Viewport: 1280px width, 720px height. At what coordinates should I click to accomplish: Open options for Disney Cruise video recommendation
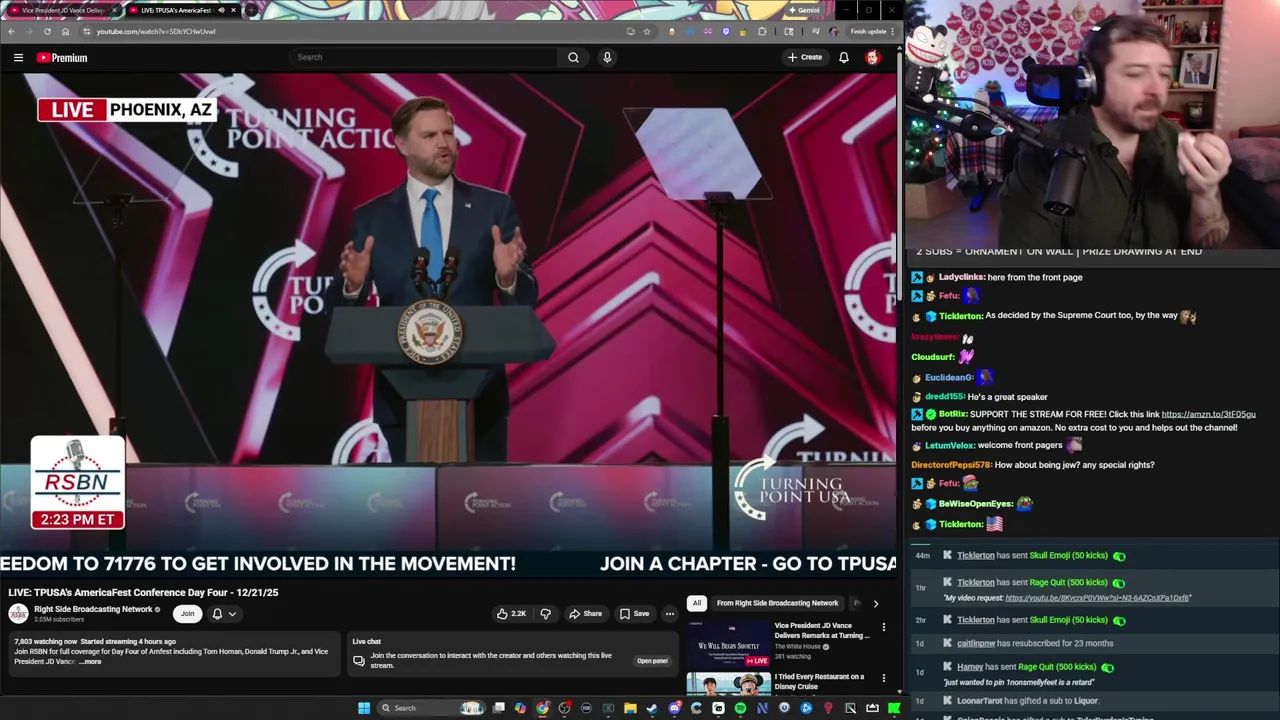tap(883, 678)
